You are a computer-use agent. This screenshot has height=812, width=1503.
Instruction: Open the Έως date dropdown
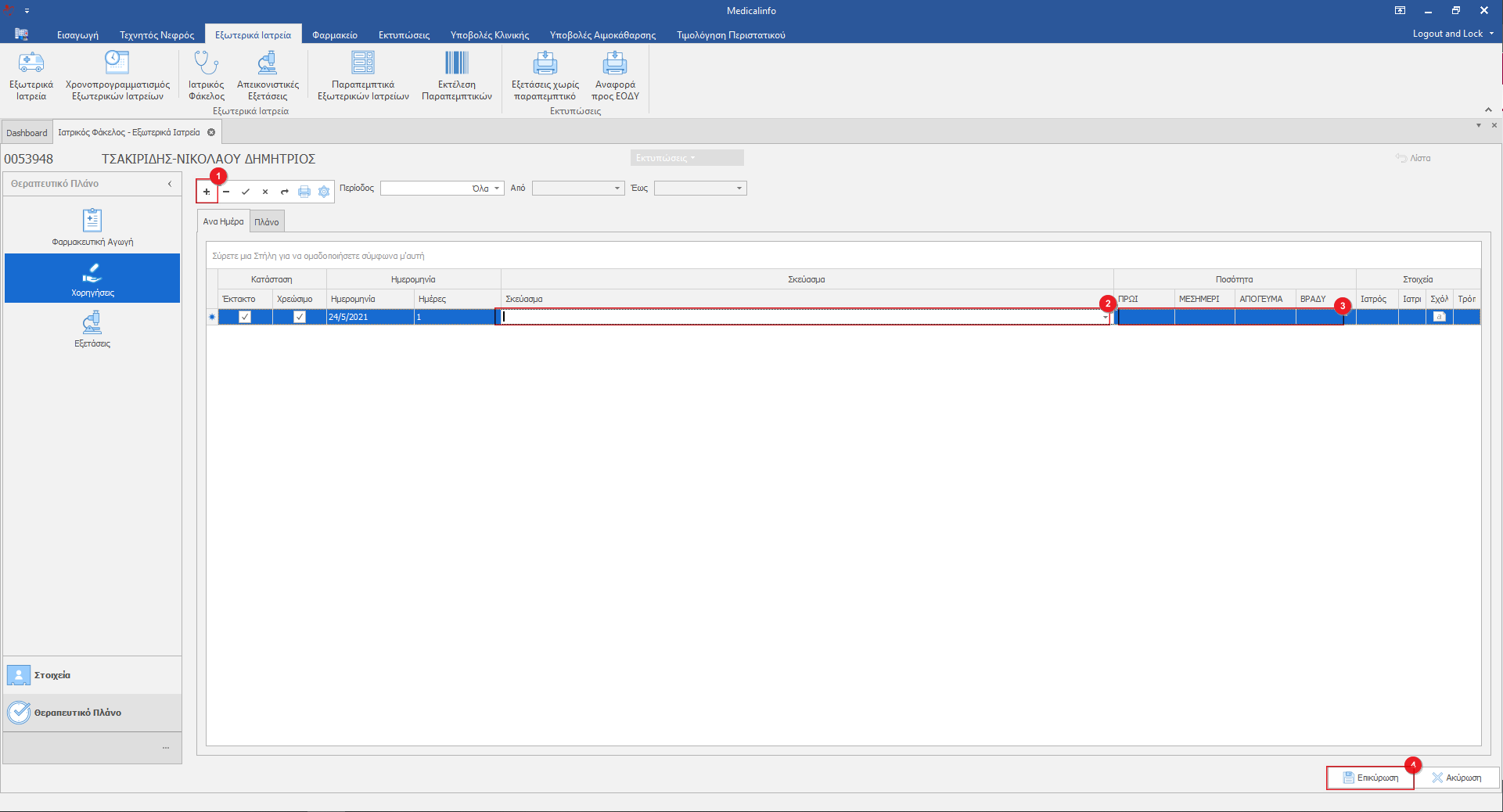tap(739, 189)
